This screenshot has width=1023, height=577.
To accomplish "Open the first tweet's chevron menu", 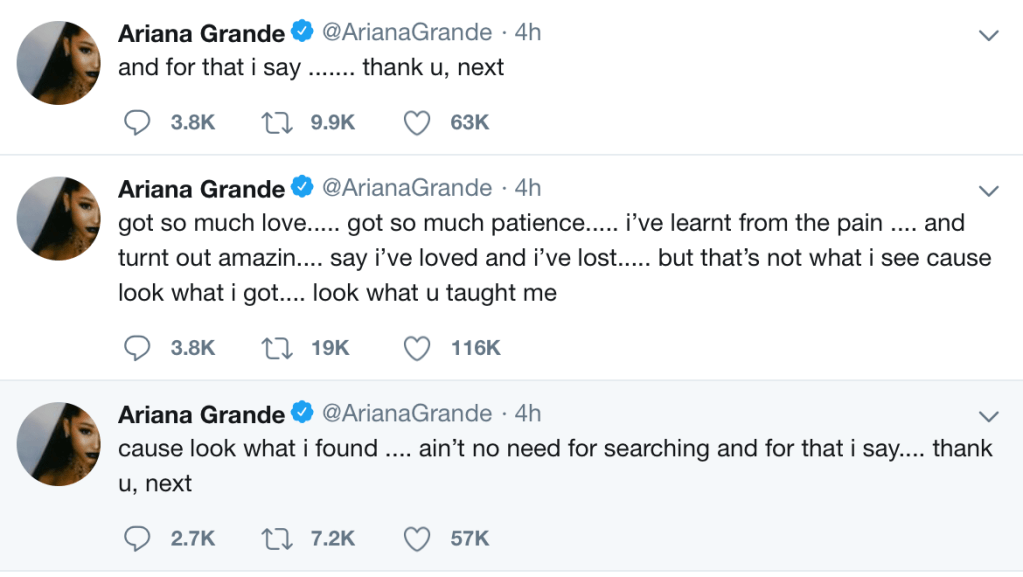I will pos(988,36).
